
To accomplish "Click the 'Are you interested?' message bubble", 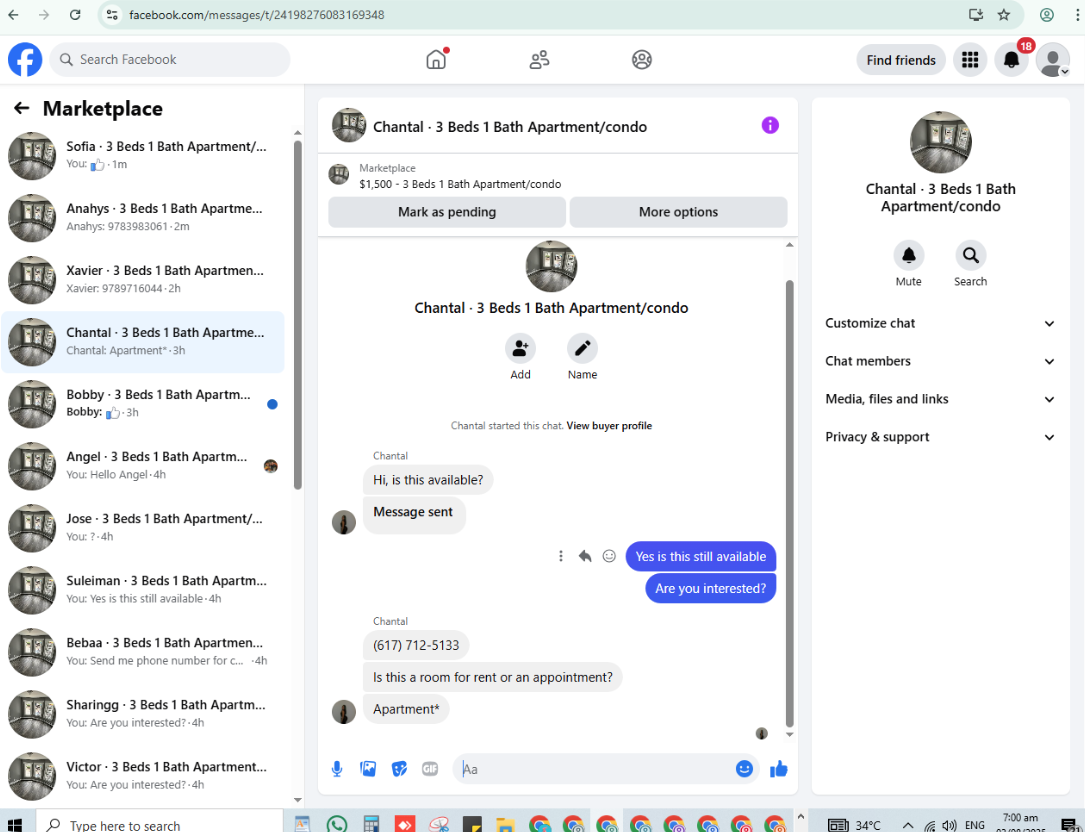I will coord(711,588).
